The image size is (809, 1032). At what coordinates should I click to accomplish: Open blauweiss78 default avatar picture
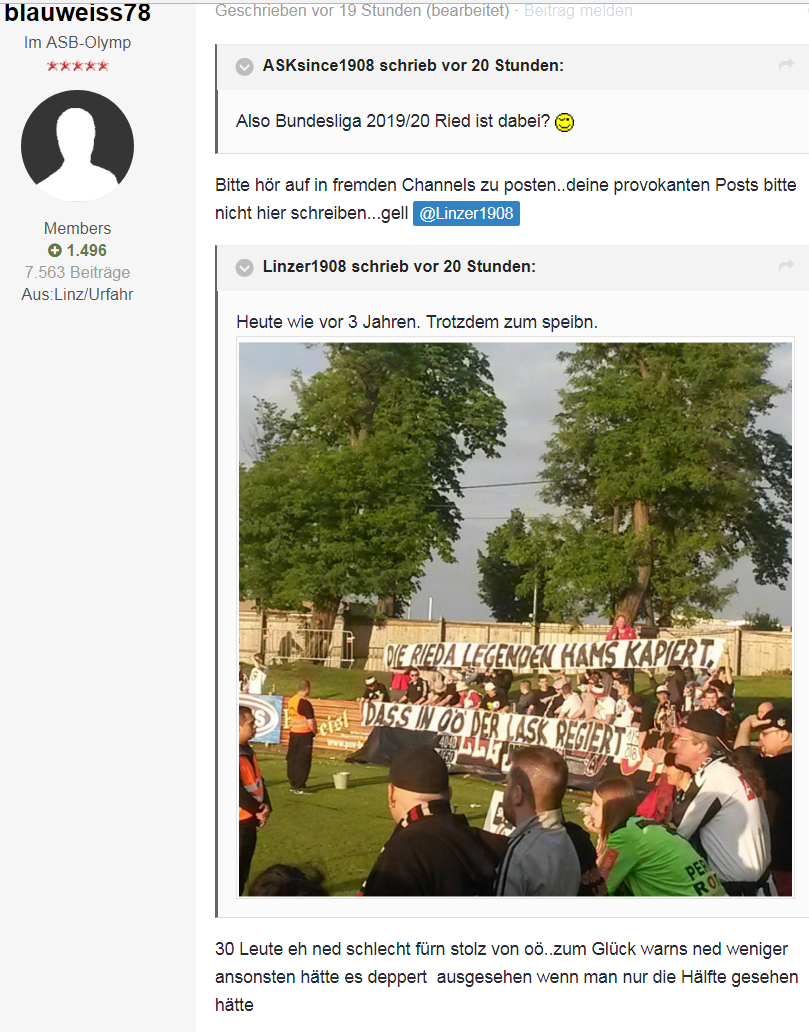click(x=78, y=146)
